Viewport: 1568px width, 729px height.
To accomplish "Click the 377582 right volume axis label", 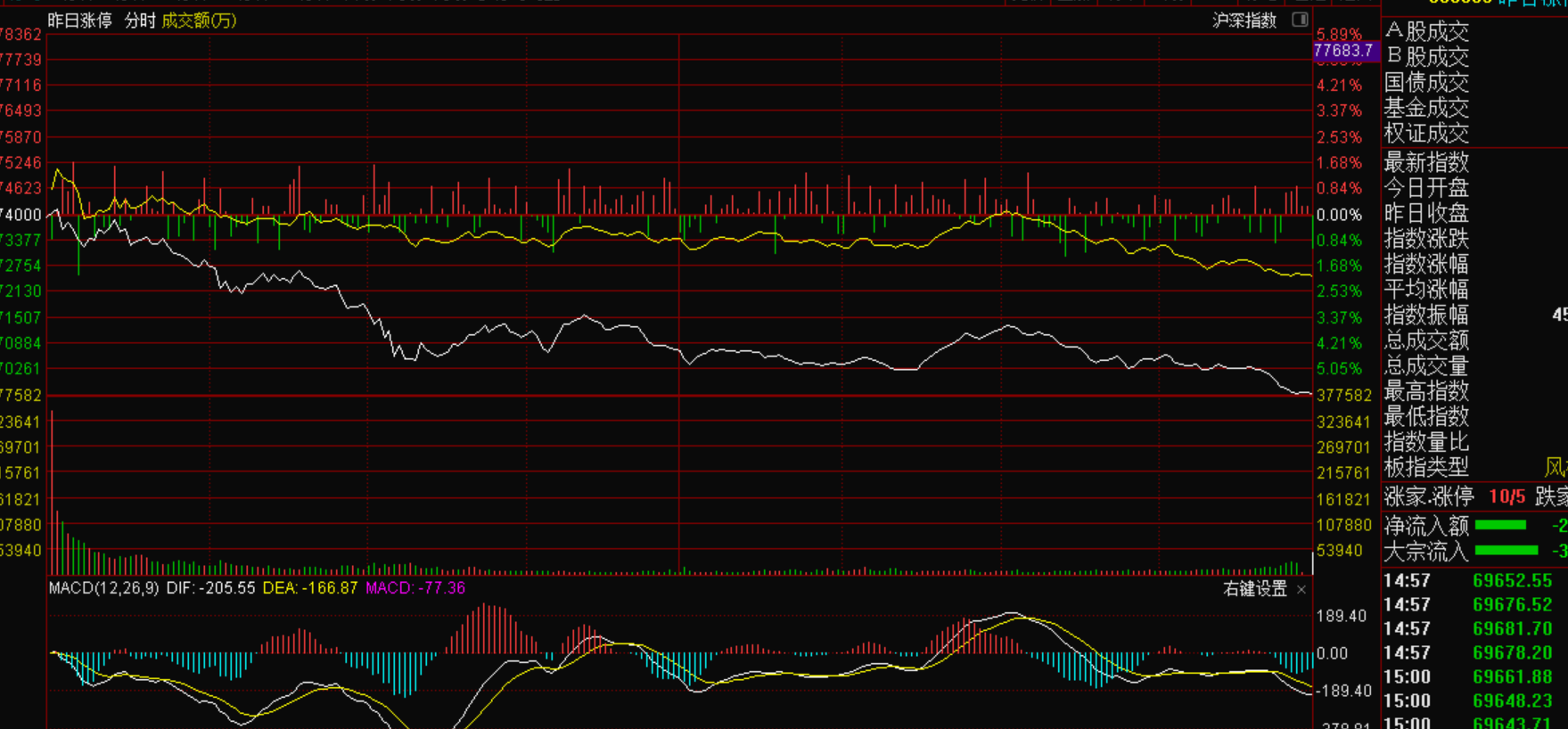I will 1344,396.
